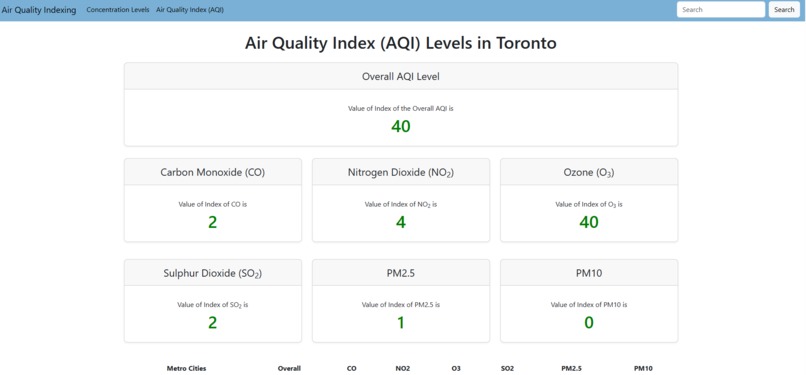Click the CO table column header
806x375 pixels.
tap(352, 368)
